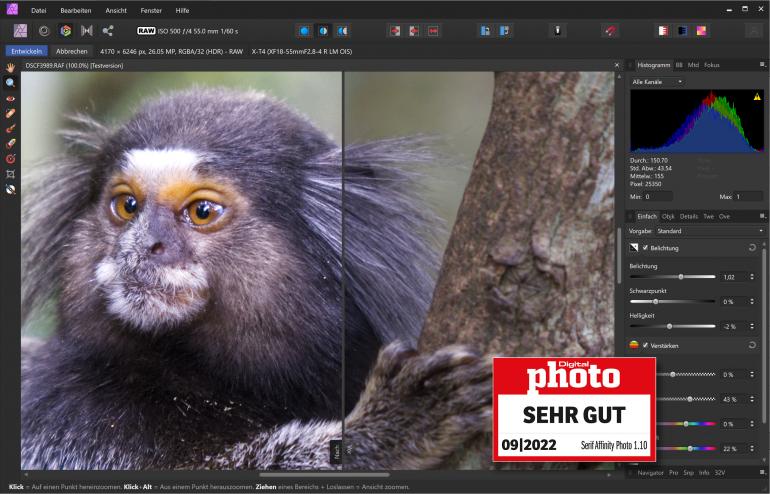Open the Alle Kanäle channel dropdown
The height and width of the screenshot is (494, 770).
[657, 82]
